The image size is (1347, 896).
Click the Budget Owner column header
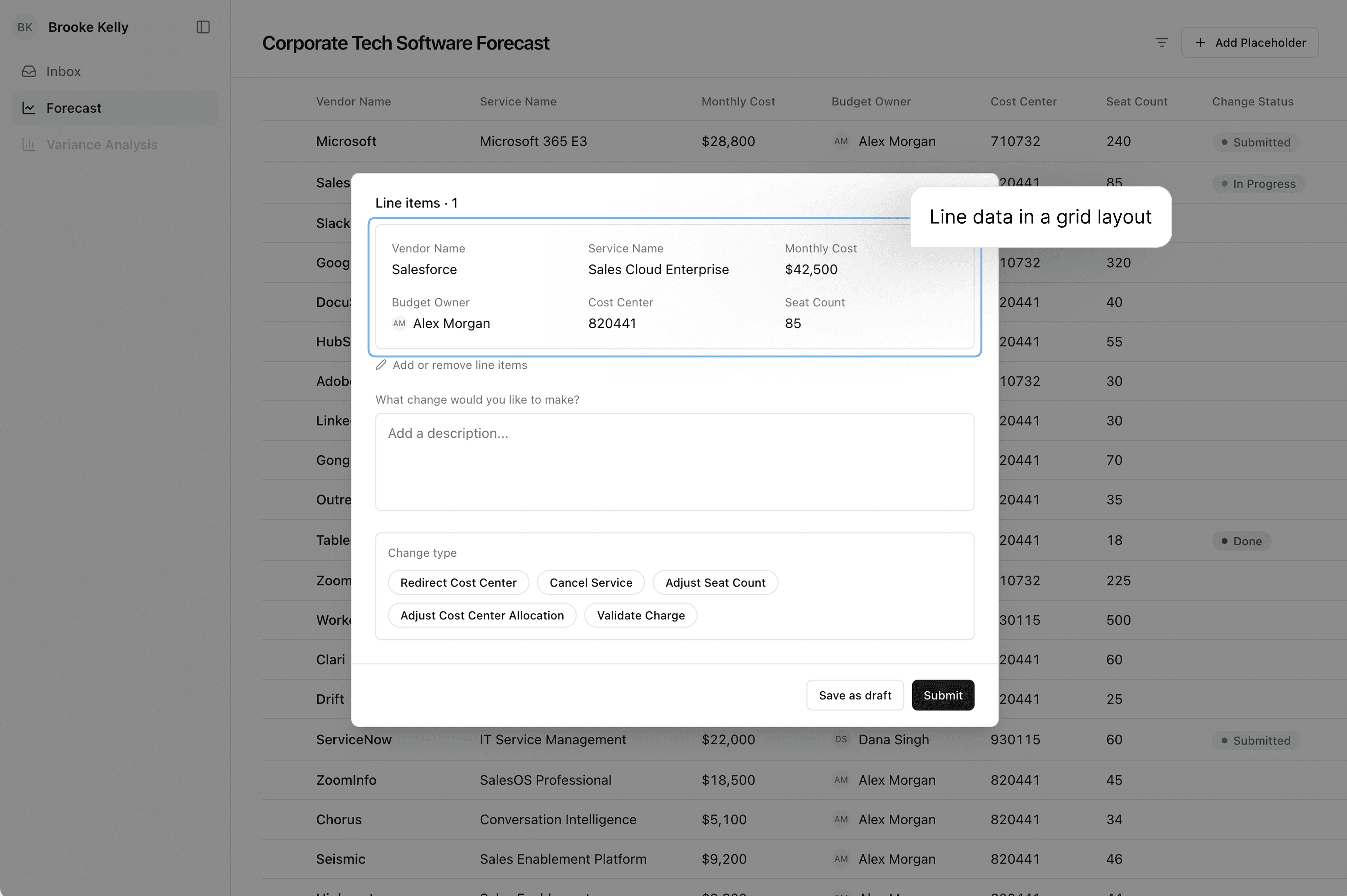(x=871, y=102)
